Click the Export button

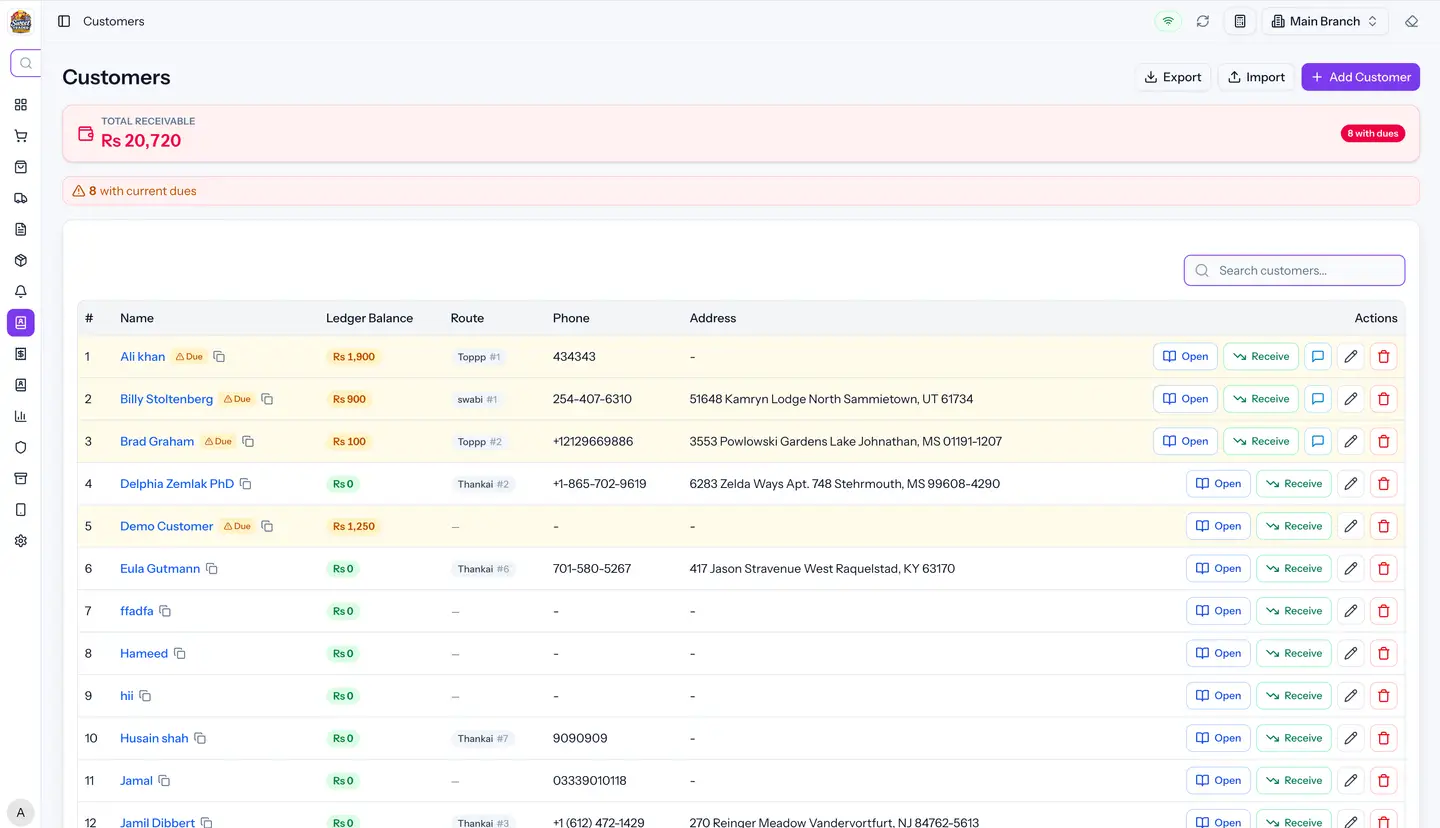1173,77
